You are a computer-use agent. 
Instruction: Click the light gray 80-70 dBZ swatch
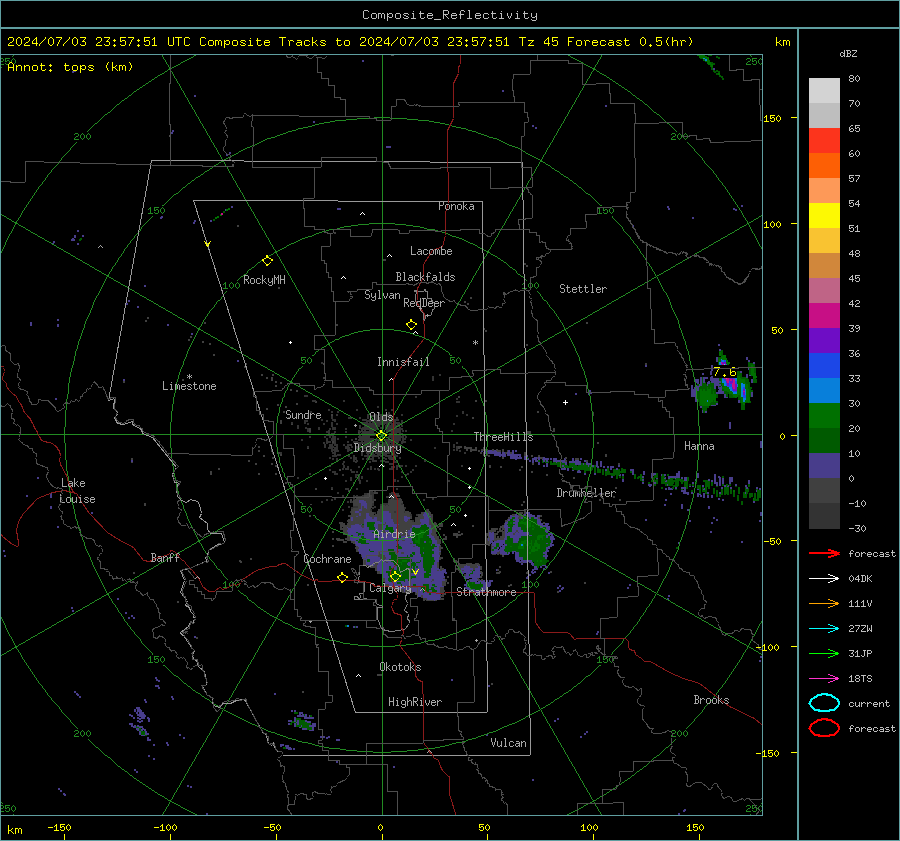pyautogui.click(x=824, y=91)
